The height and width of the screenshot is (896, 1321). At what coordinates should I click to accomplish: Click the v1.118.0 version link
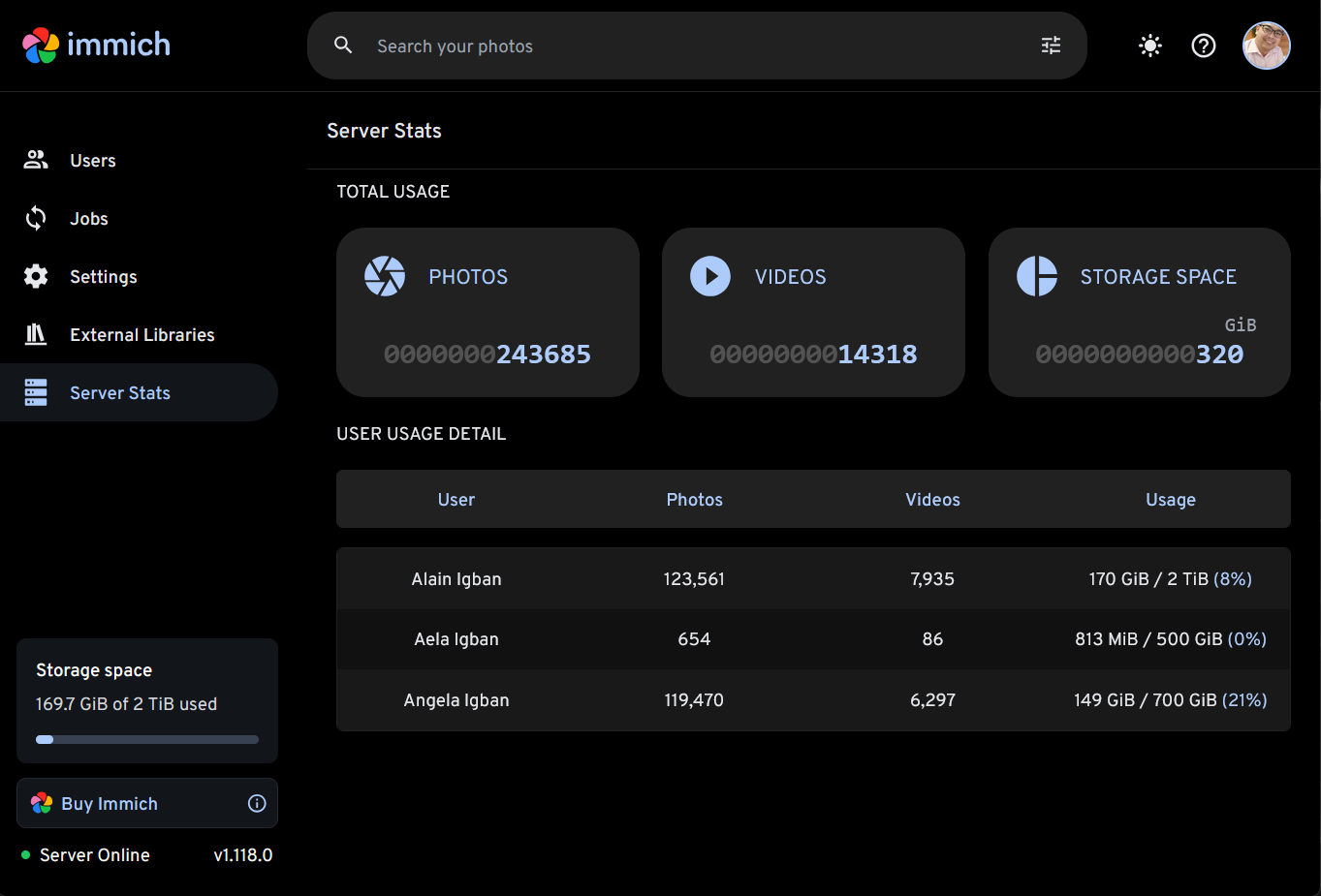(x=242, y=855)
